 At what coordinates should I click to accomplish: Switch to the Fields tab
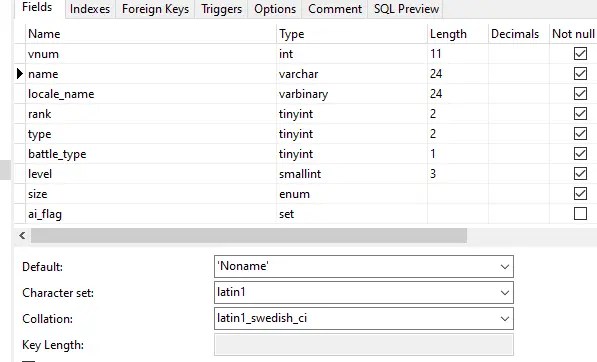40,8
